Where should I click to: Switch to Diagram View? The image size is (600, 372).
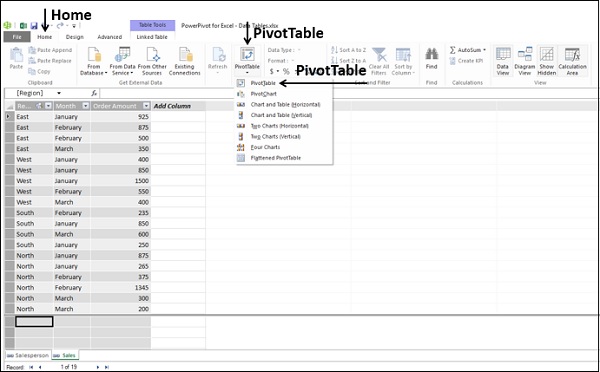coord(525,61)
